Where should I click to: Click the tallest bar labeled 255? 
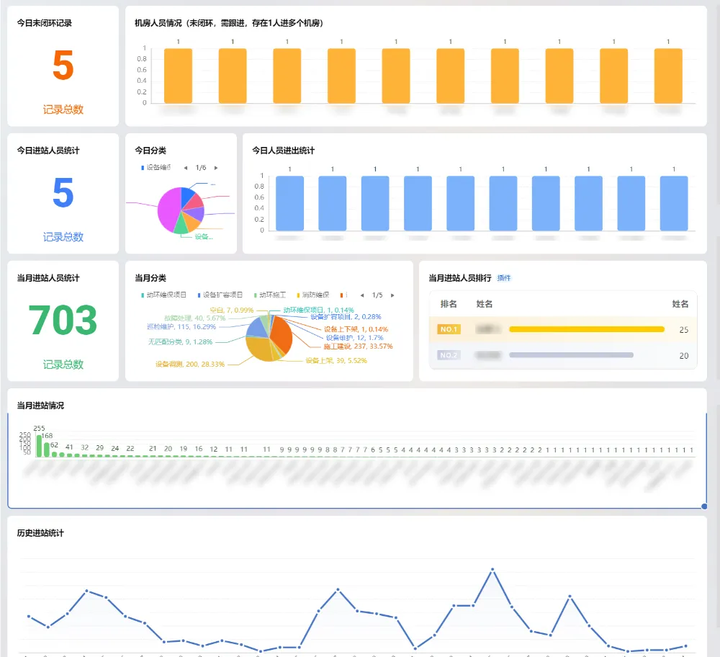tap(39, 446)
